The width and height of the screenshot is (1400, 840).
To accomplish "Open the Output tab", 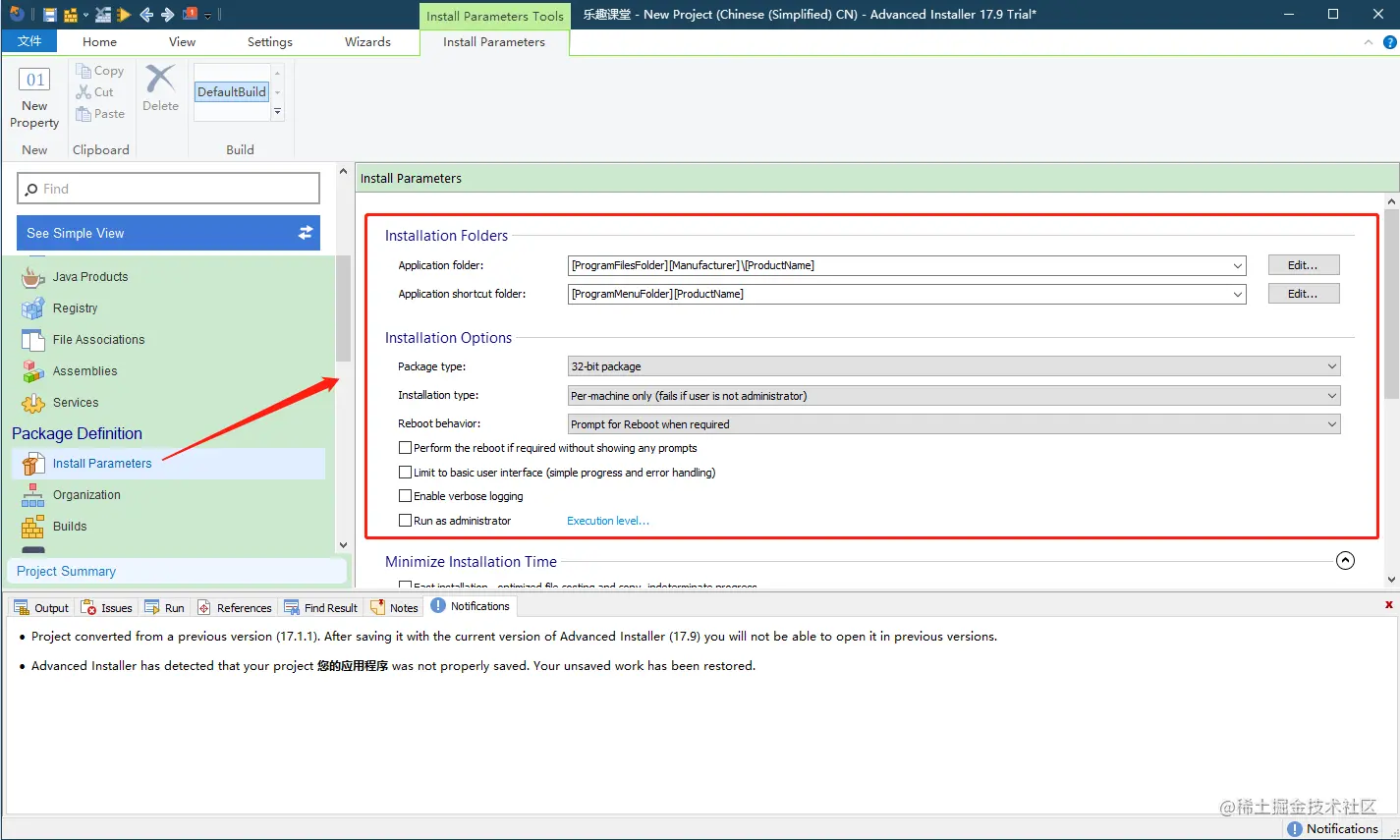I will (x=41, y=608).
